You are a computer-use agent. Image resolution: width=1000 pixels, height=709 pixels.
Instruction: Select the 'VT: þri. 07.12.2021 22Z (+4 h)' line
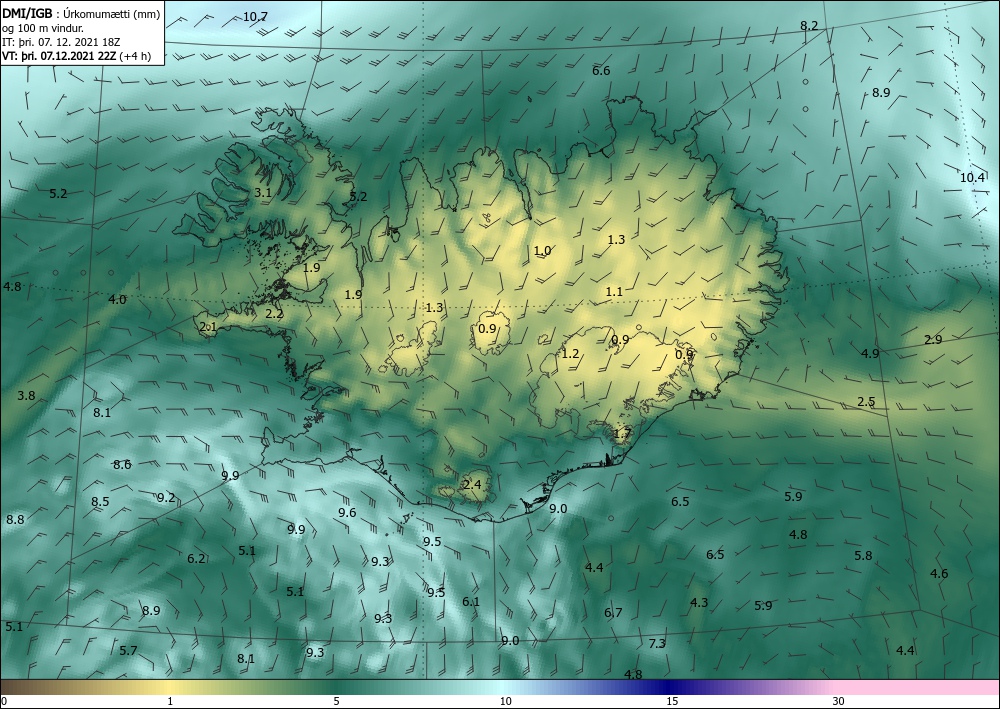pos(77,55)
